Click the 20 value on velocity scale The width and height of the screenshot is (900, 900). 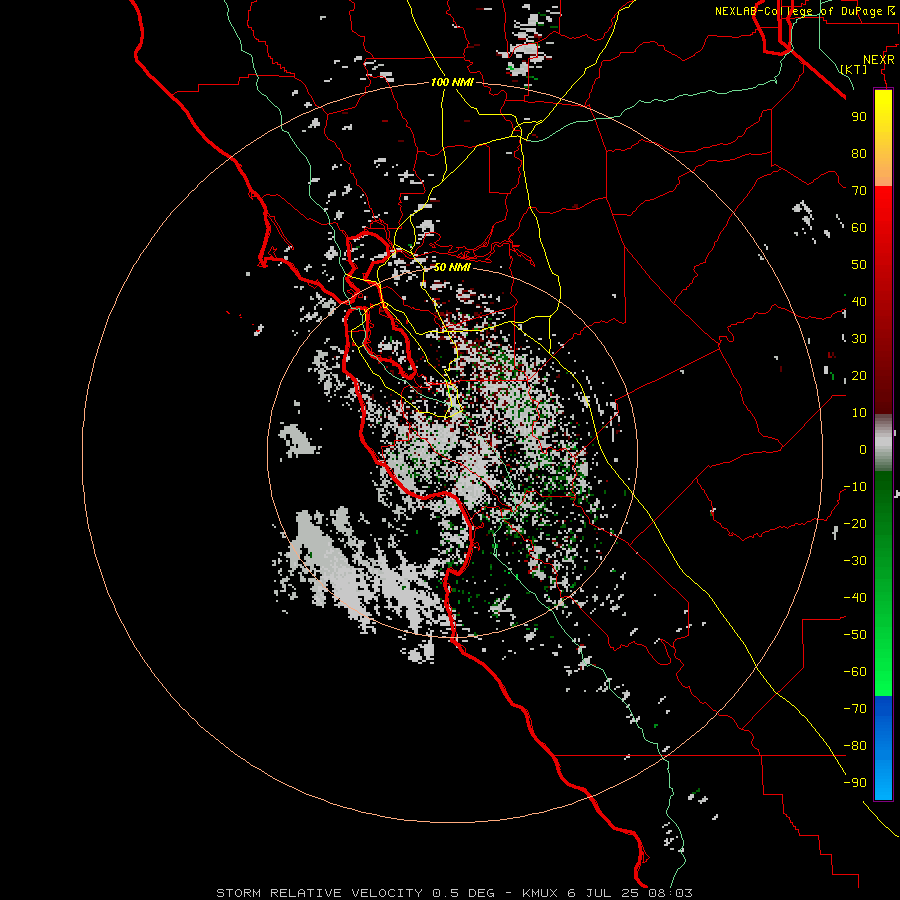859,376
